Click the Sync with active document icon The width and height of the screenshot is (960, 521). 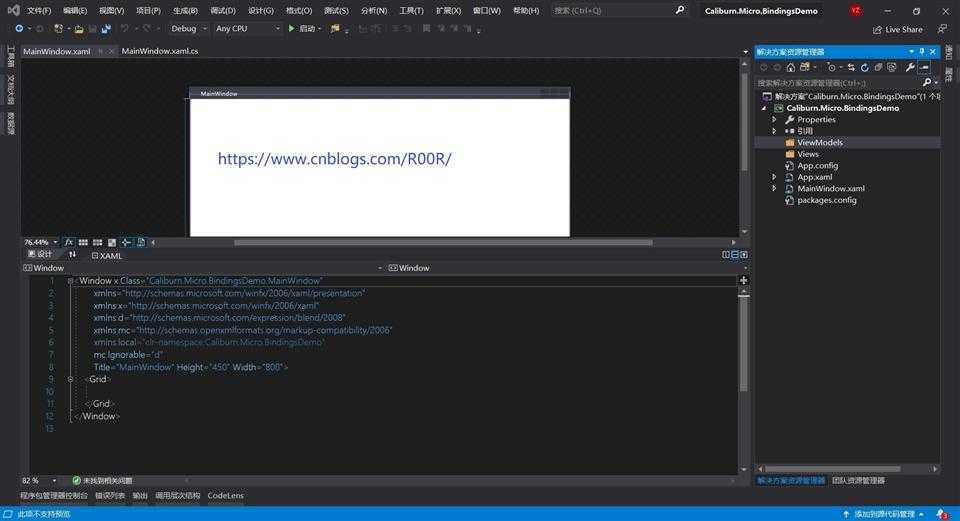click(x=851, y=67)
